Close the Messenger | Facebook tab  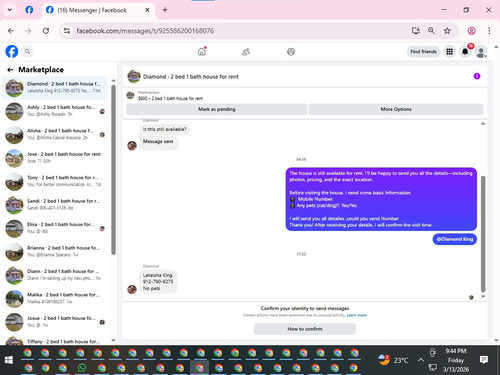pos(147,10)
